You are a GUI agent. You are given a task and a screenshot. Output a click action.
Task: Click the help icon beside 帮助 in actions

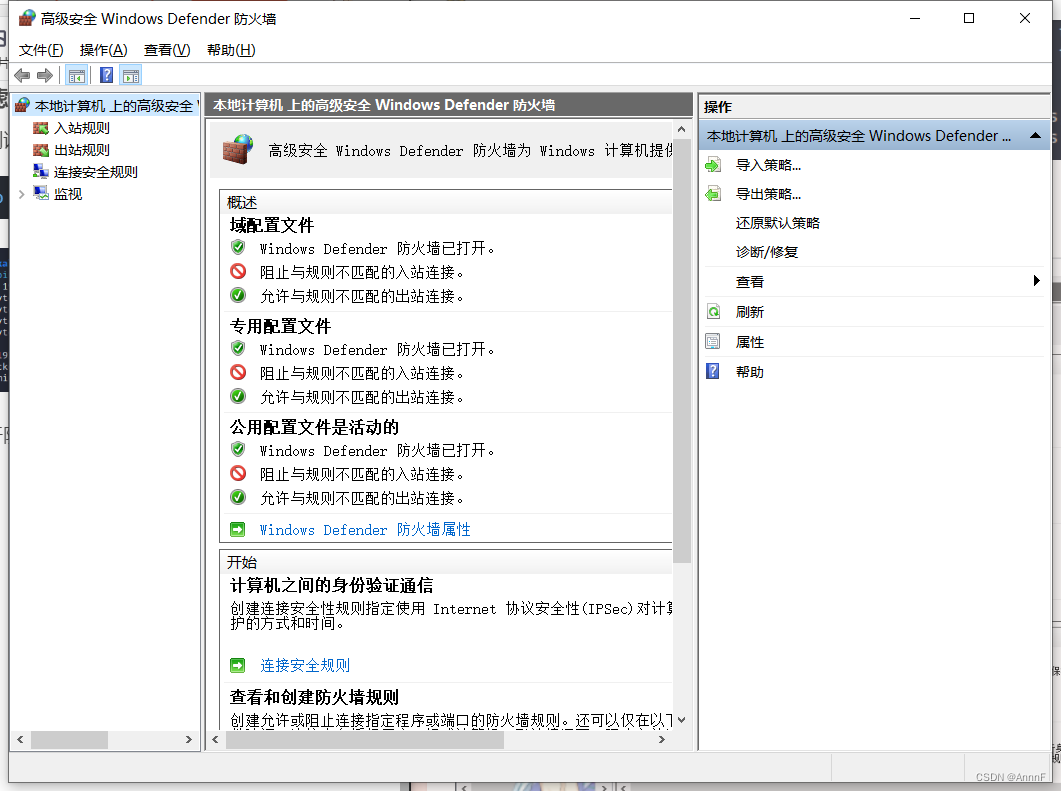[x=713, y=371]
